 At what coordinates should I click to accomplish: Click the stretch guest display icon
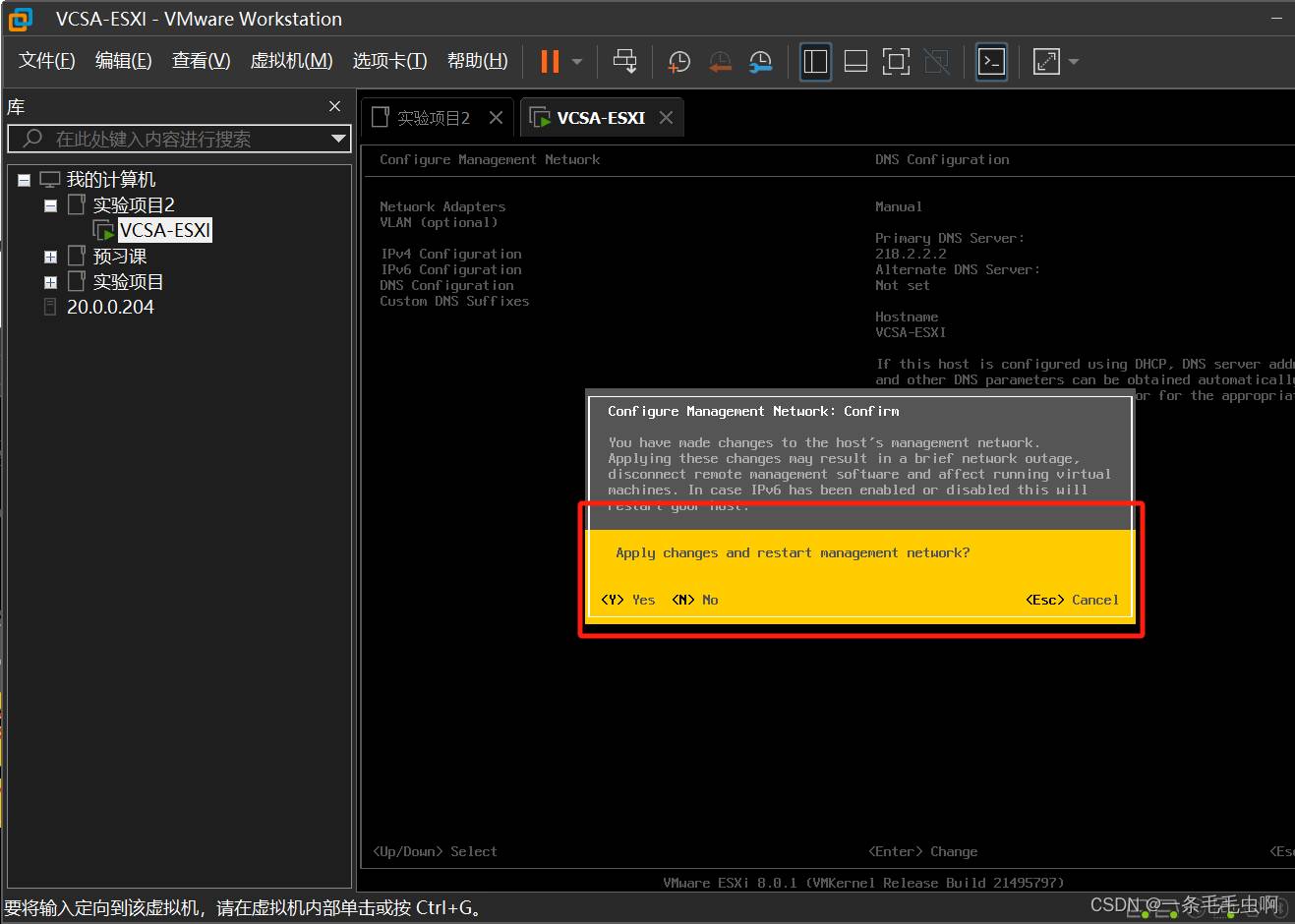pos(1046,62)
